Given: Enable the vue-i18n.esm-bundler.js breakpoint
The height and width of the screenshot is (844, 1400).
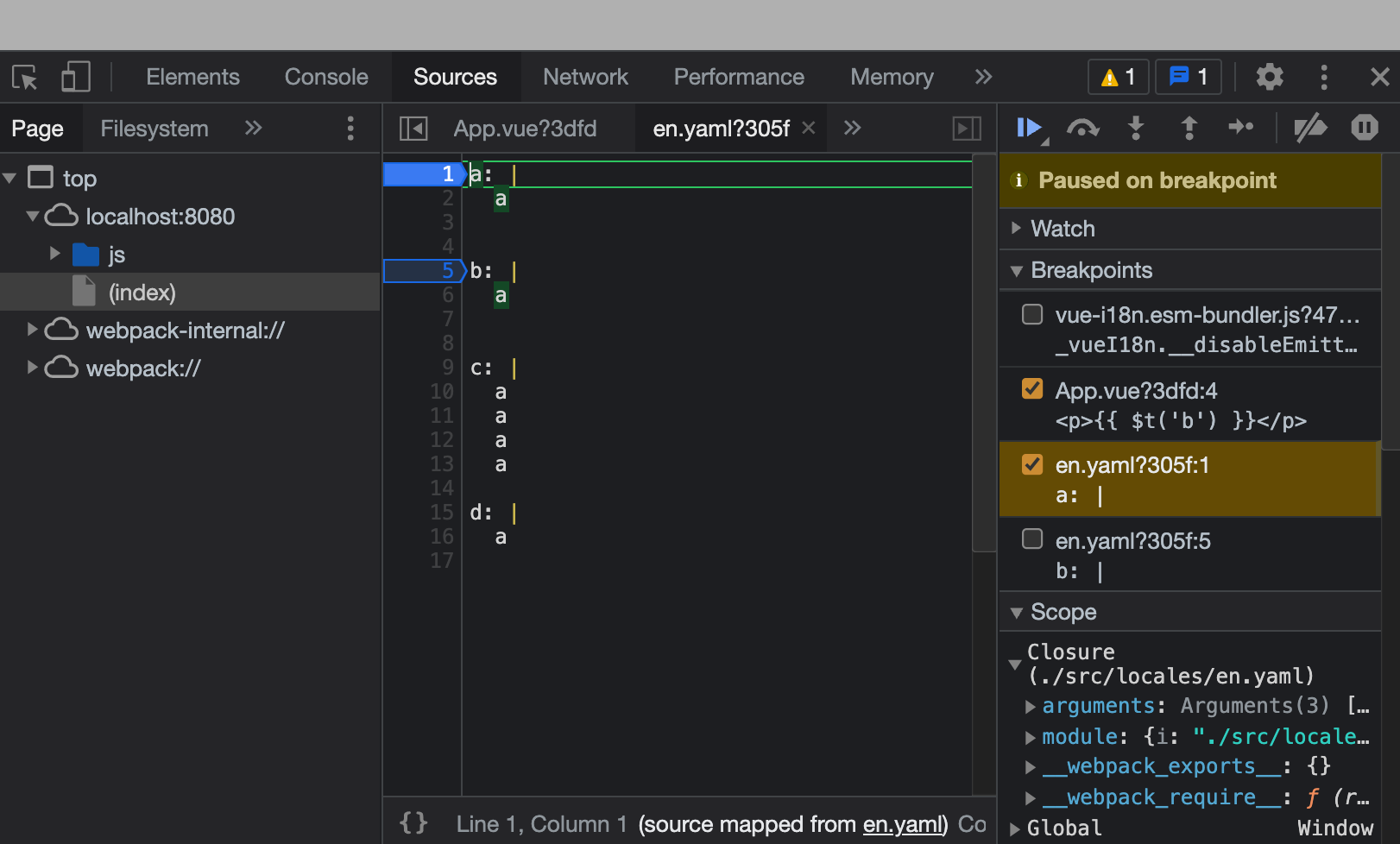Looking at the screenshot, I should (x=1031, y=314).
